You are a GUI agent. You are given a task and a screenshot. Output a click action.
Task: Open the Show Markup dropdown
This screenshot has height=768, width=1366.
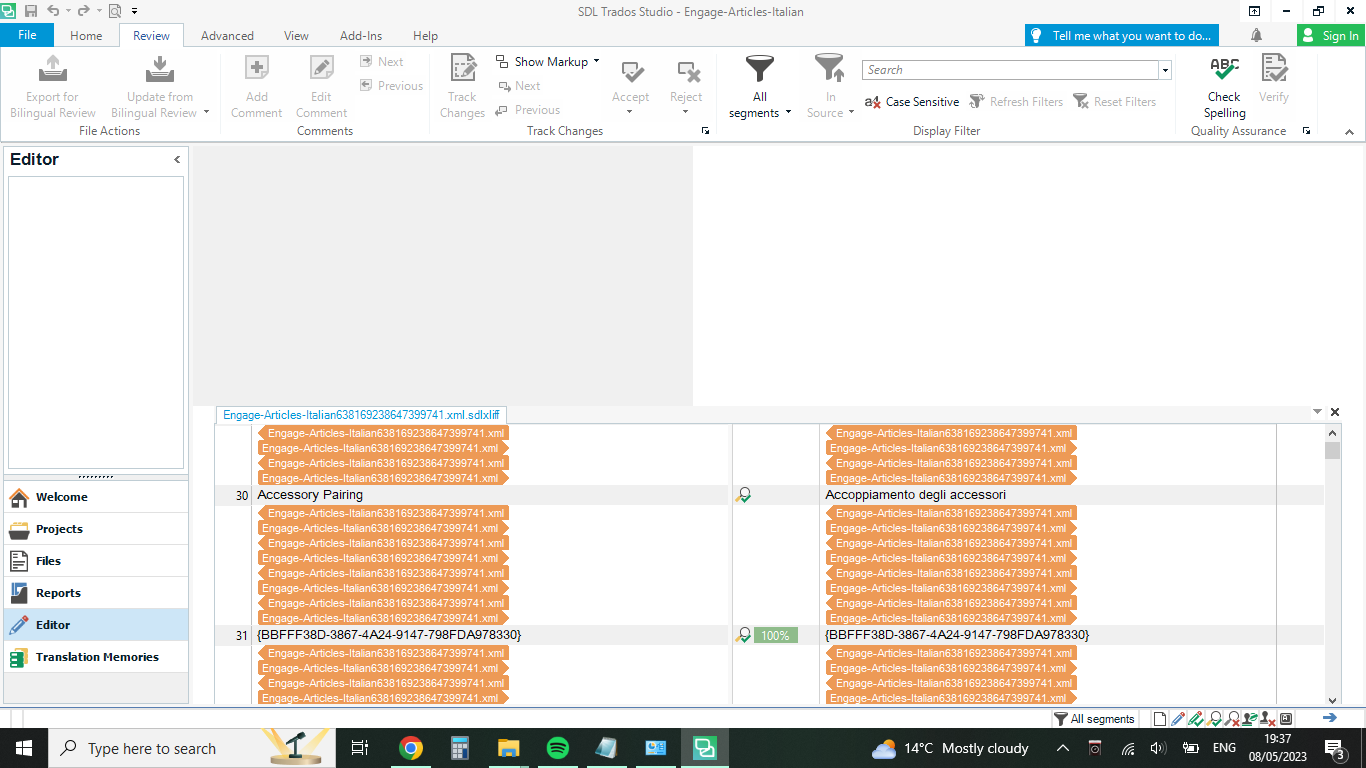548,62
